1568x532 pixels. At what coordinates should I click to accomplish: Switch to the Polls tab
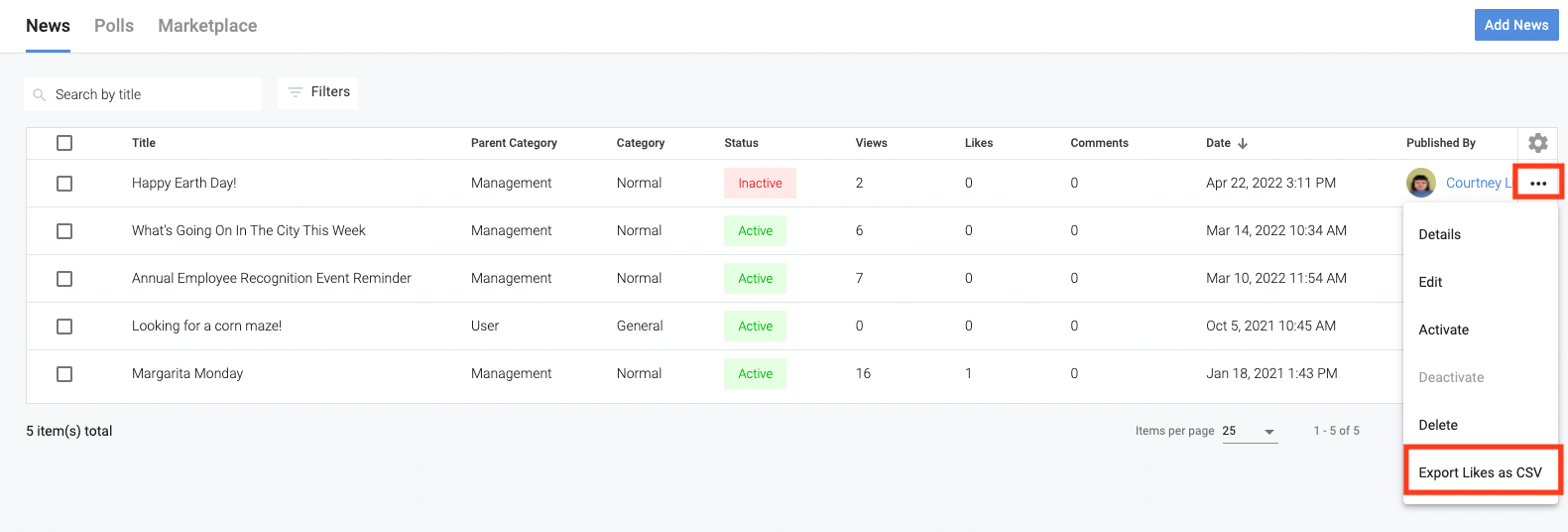pos(114,26)
